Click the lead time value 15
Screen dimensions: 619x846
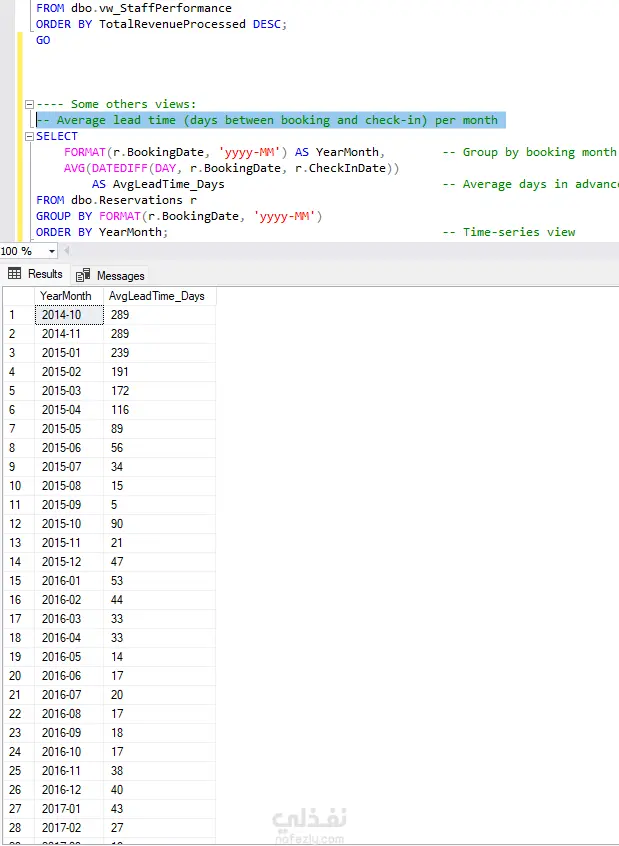[x=159, y=486]
